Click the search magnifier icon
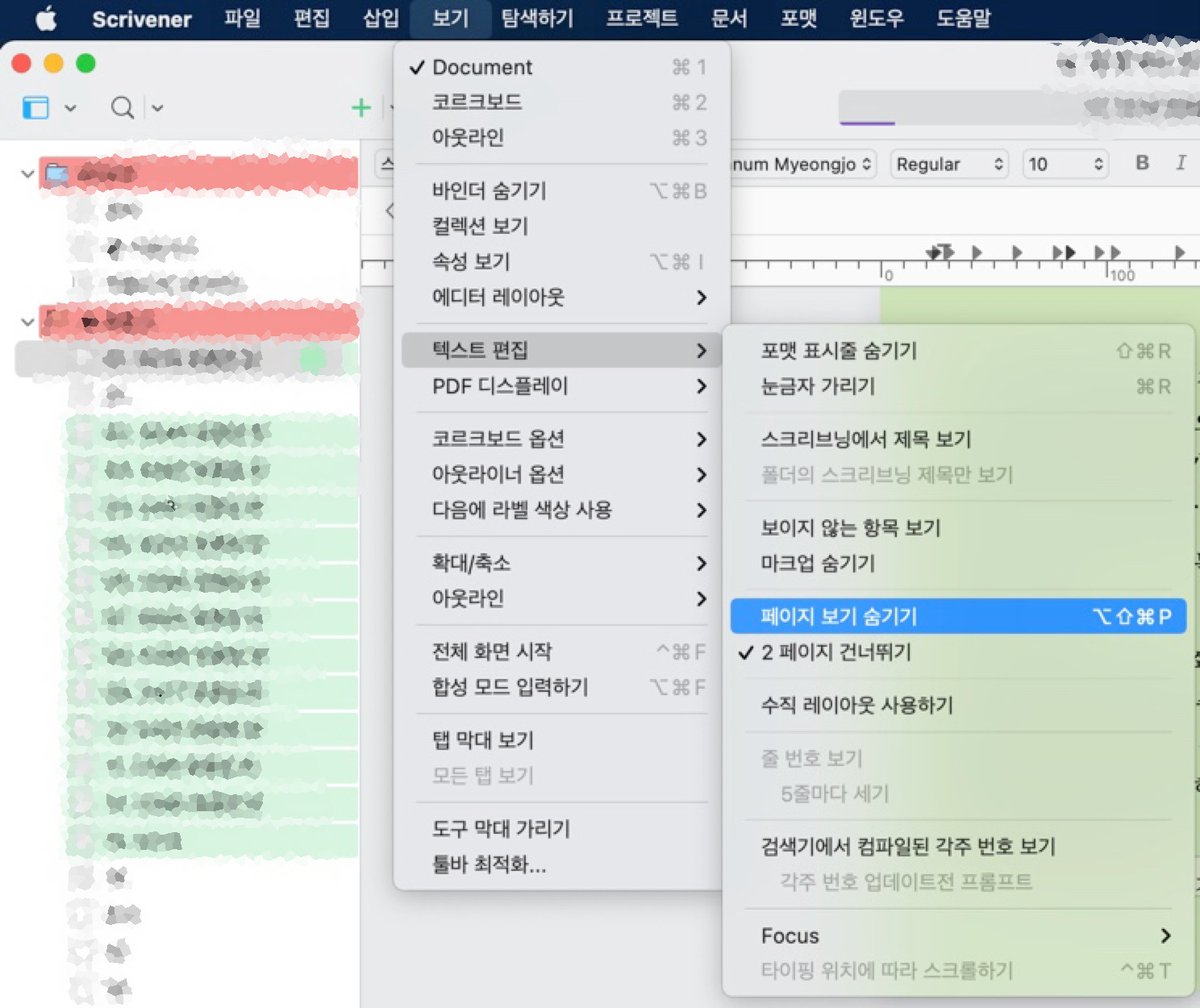 click(122, 107)
